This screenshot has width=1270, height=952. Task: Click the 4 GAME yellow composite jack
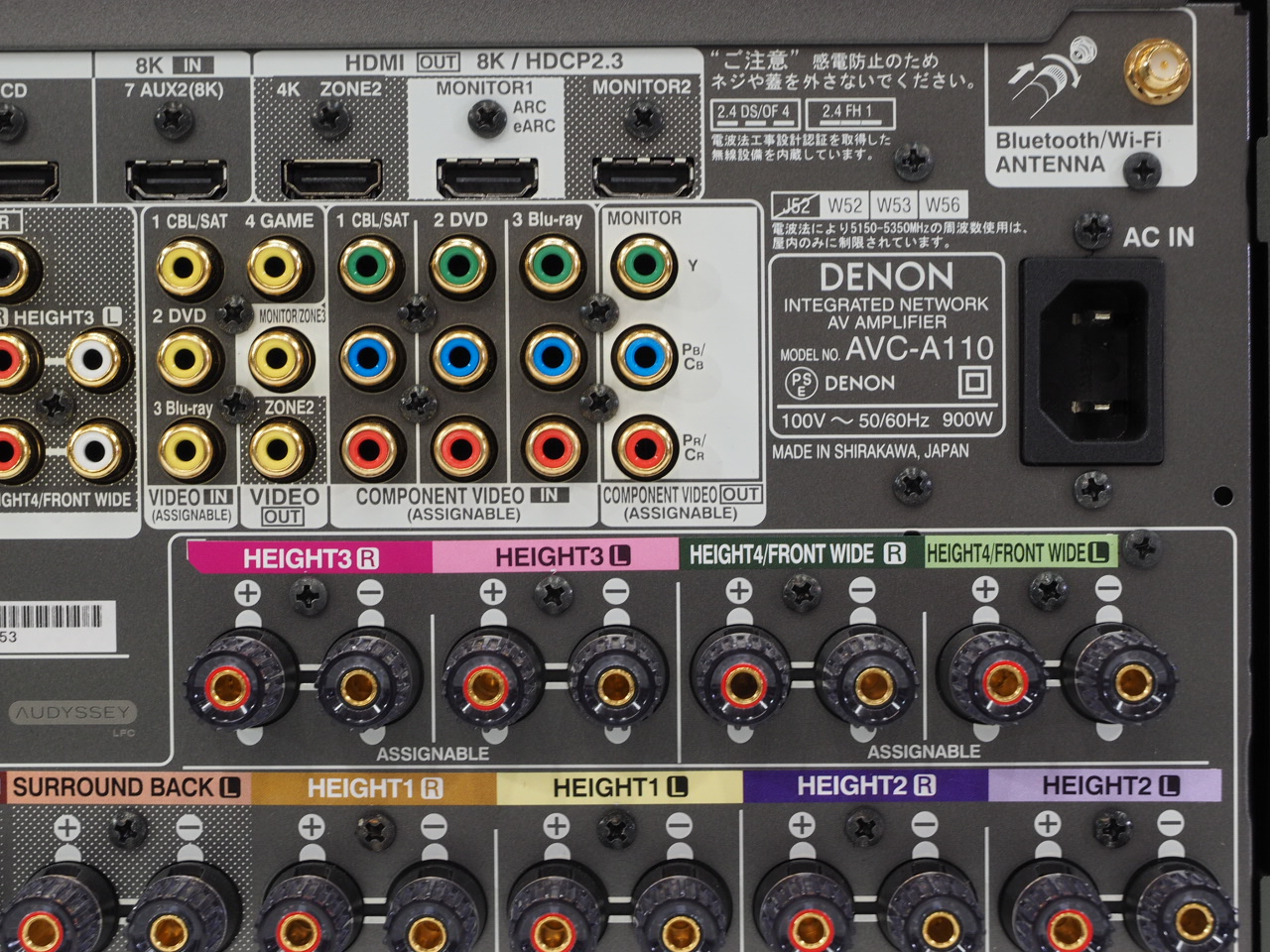click(281, 266)
